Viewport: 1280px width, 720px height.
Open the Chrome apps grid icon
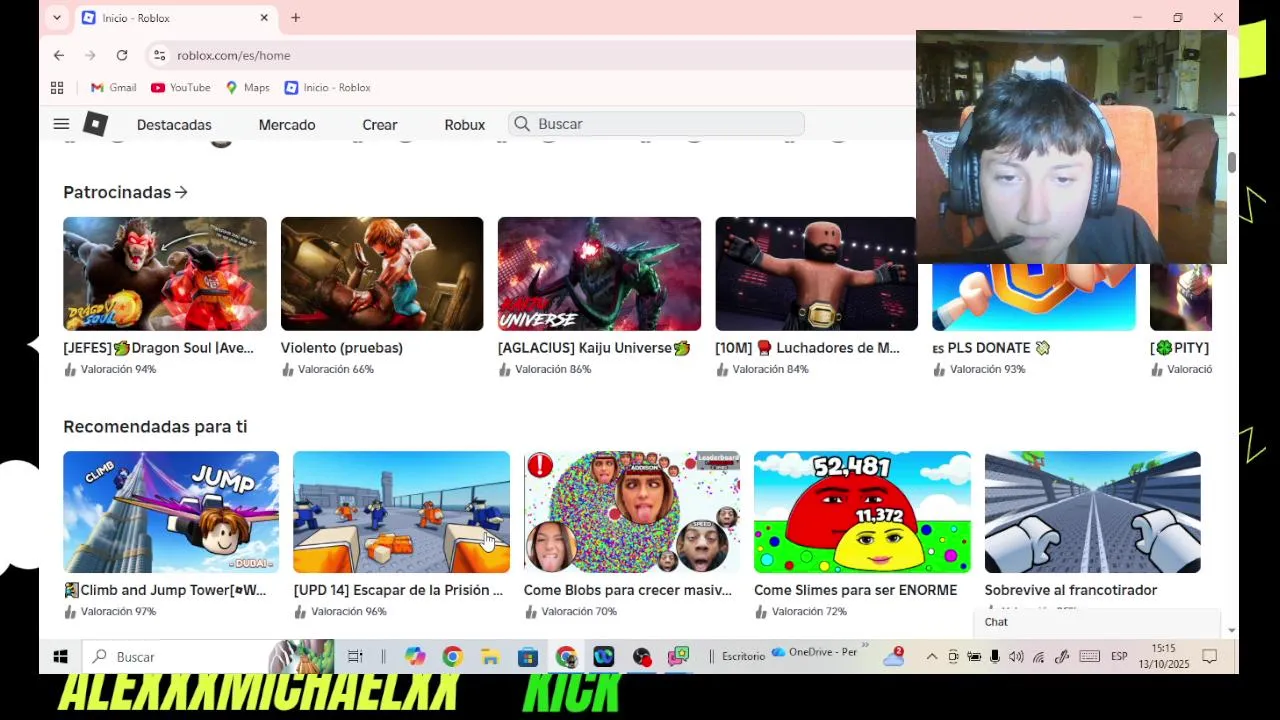(x=57, y=88)
